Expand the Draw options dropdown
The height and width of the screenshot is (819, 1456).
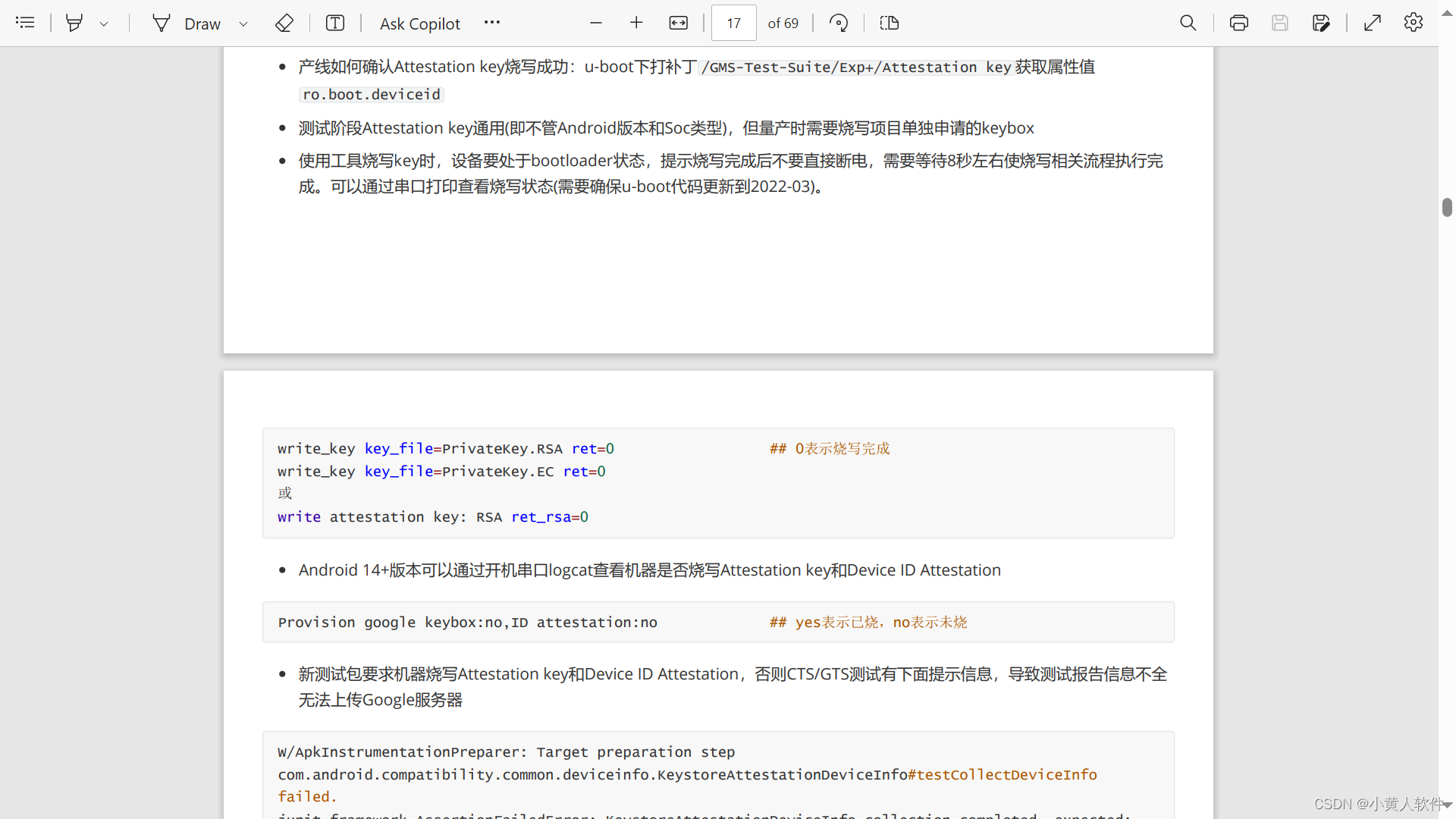[x=243, y=24]
